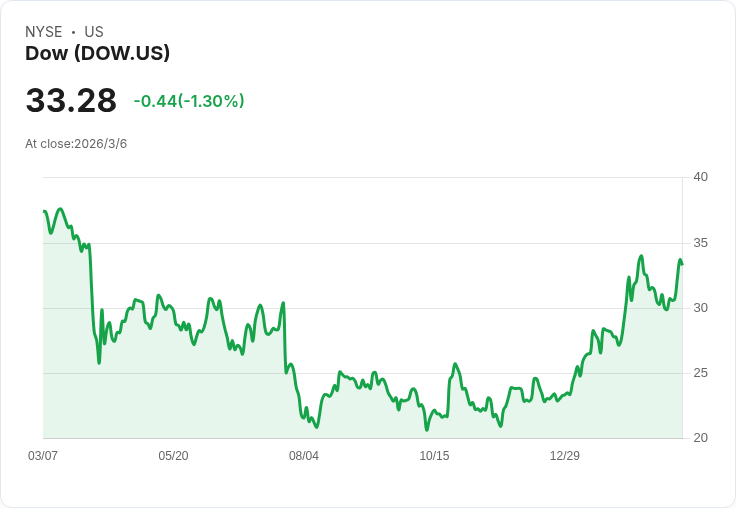
Task: Click the leftmost starting point of the price line
Action: pos(44,212)
